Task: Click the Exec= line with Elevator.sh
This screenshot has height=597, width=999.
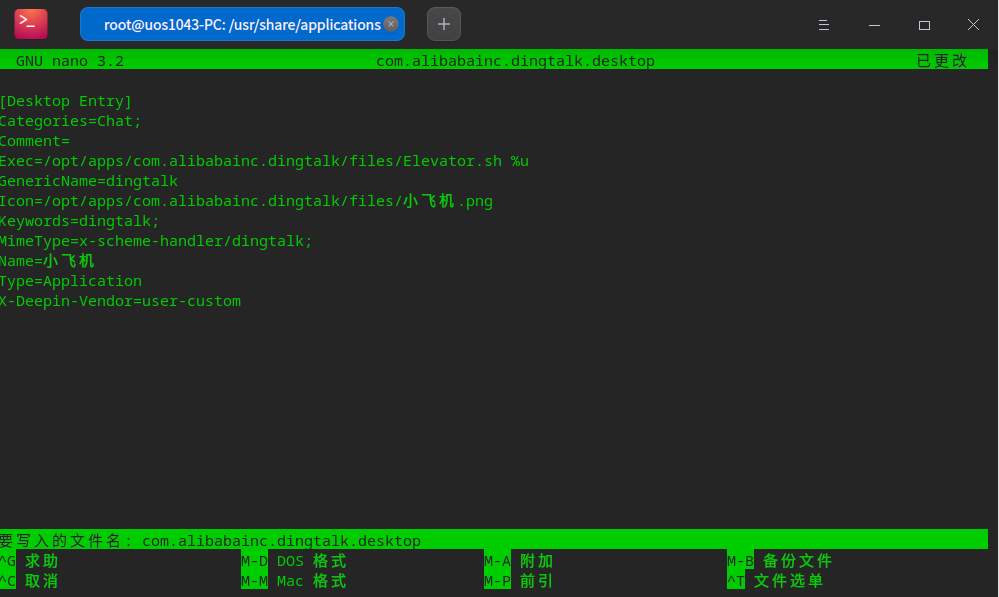Action: click(264, 161)
